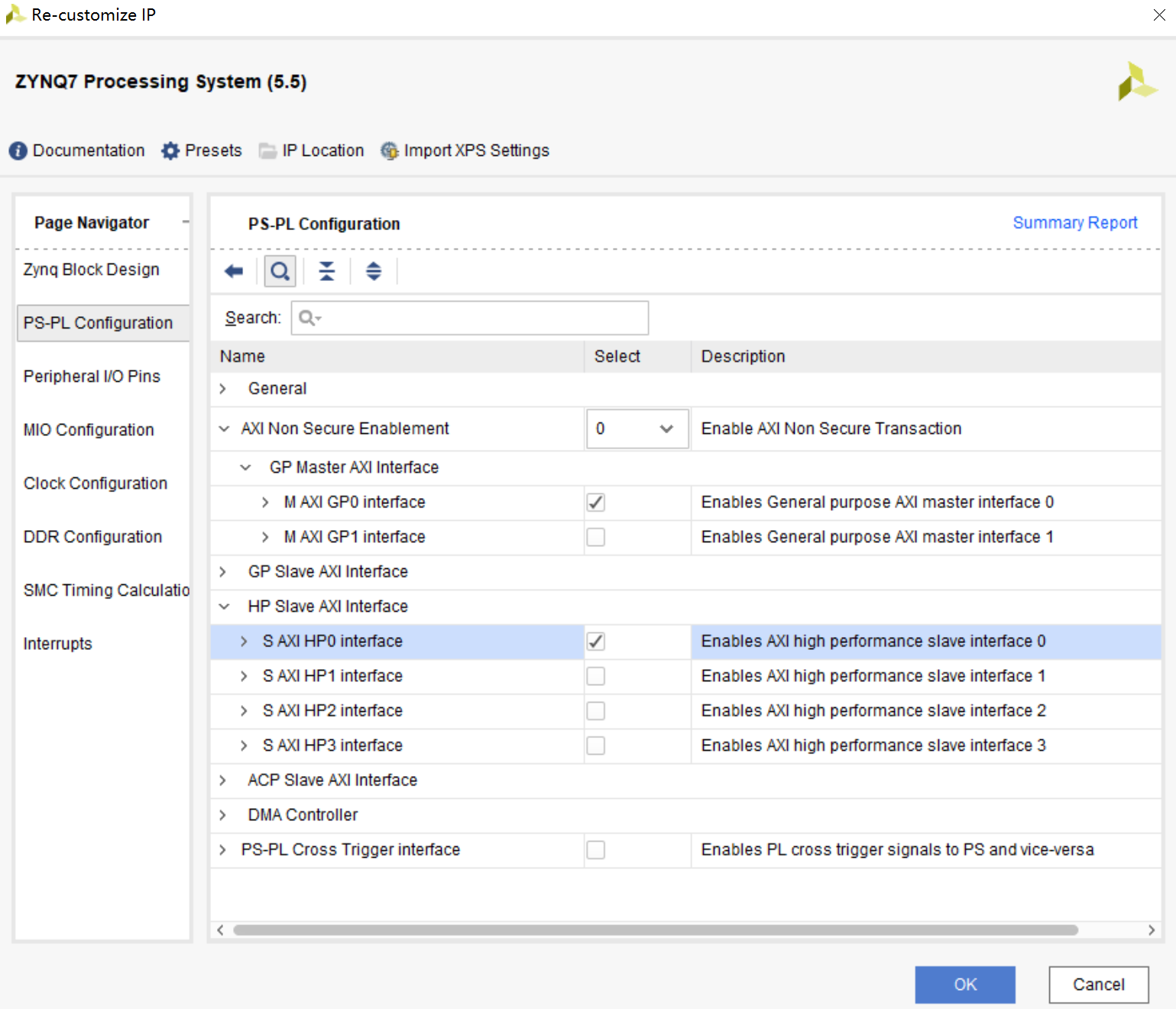Viewport: 1176px width, 1009px height.
Task: Uncheck S AXI HP0 interface checkbox
Action: (596, 642)
